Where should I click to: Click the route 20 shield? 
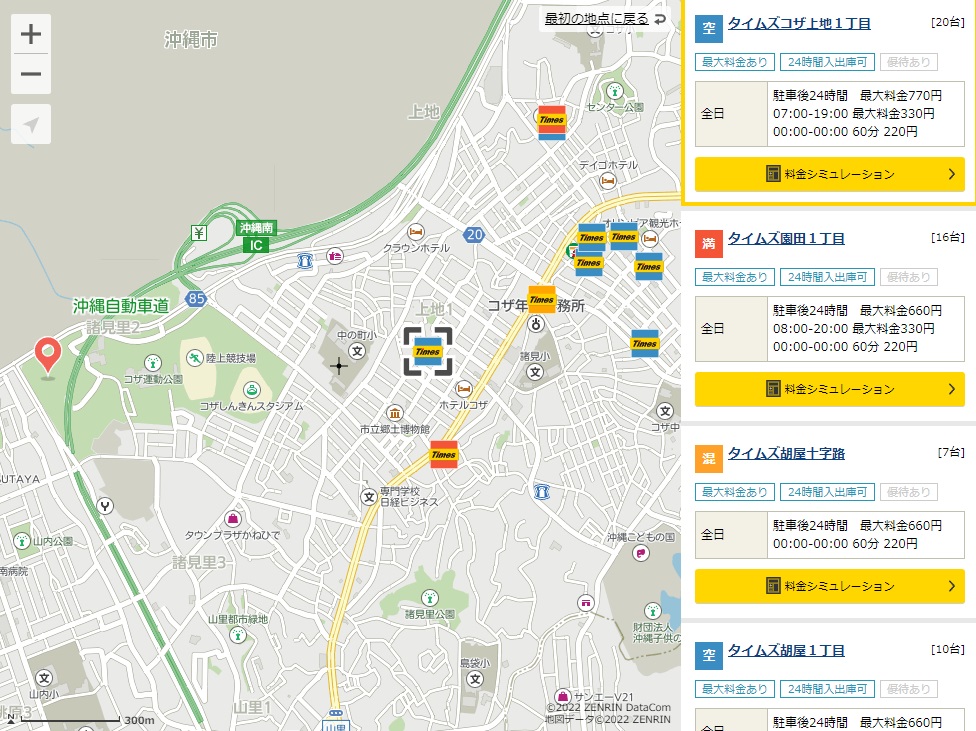474,235
